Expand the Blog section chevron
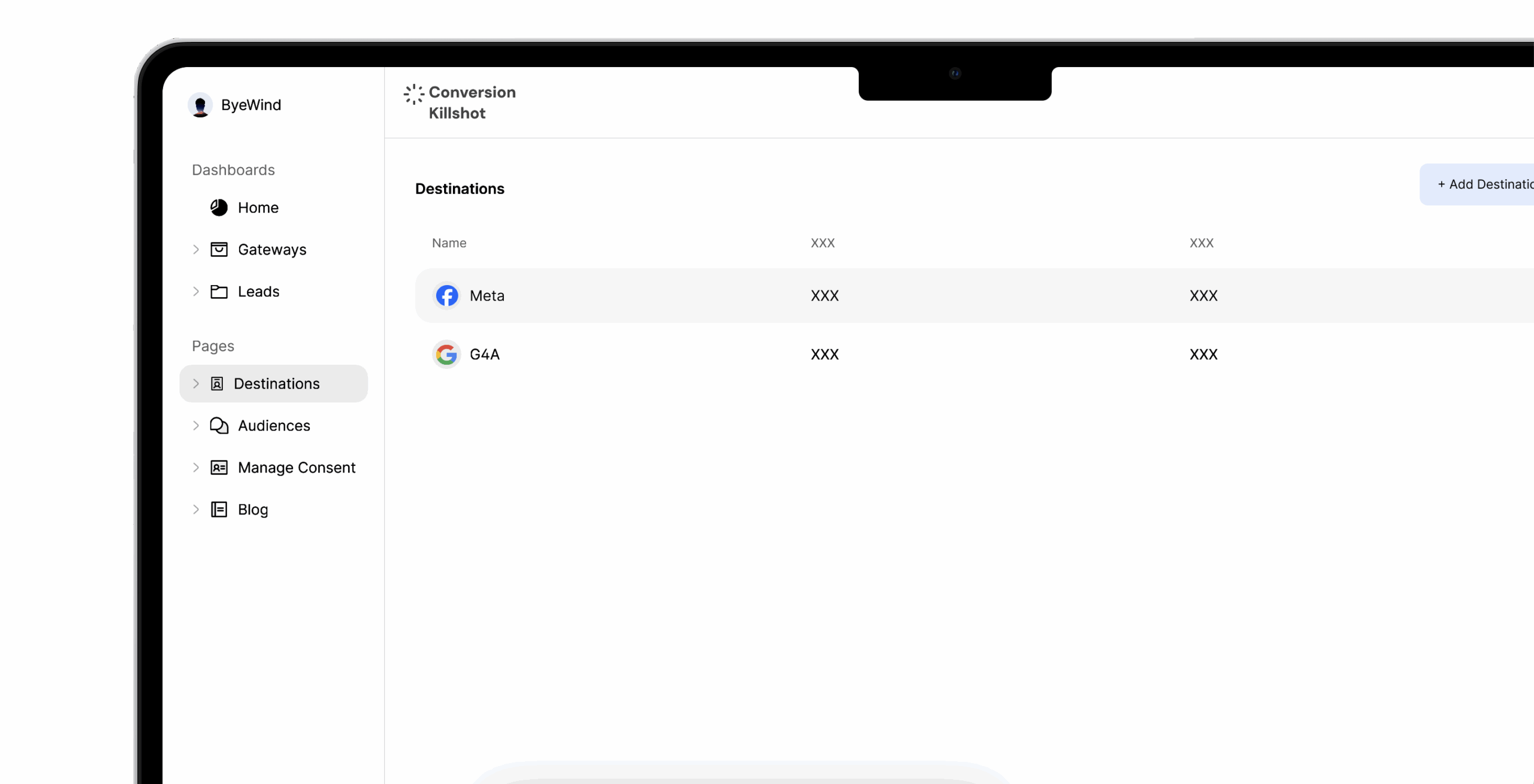Image resolution: width=1534 pixels, height=784 pixels. click(196, 510)
